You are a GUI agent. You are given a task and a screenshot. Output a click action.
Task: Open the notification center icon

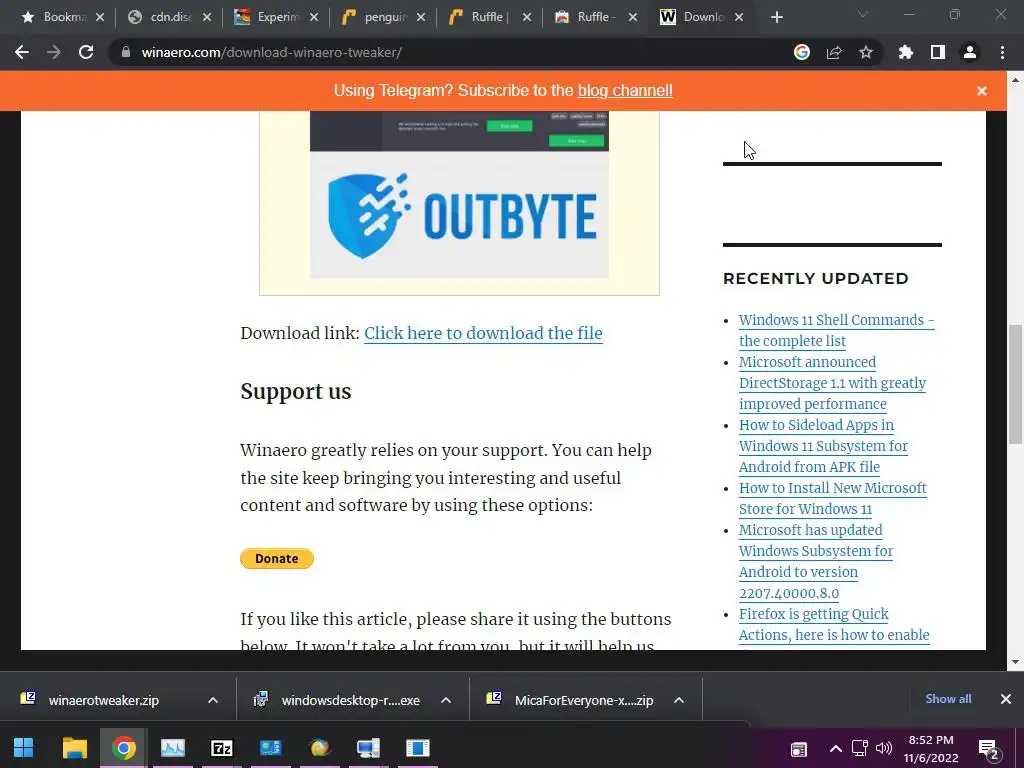pyautogui.click(x=989, y=749)
